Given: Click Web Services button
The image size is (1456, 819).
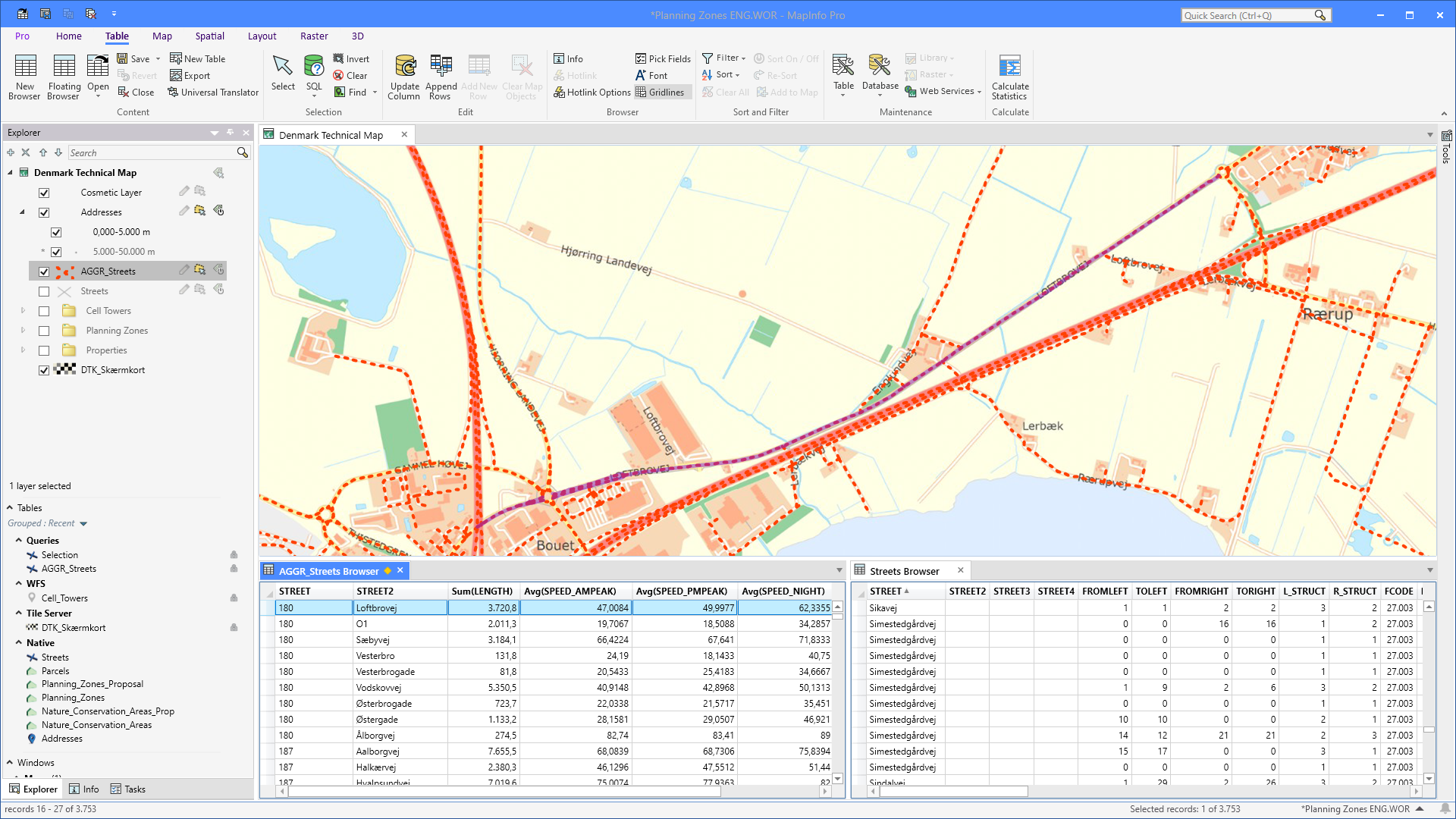Looking at the screenshot, I should (x=943, y=92).
